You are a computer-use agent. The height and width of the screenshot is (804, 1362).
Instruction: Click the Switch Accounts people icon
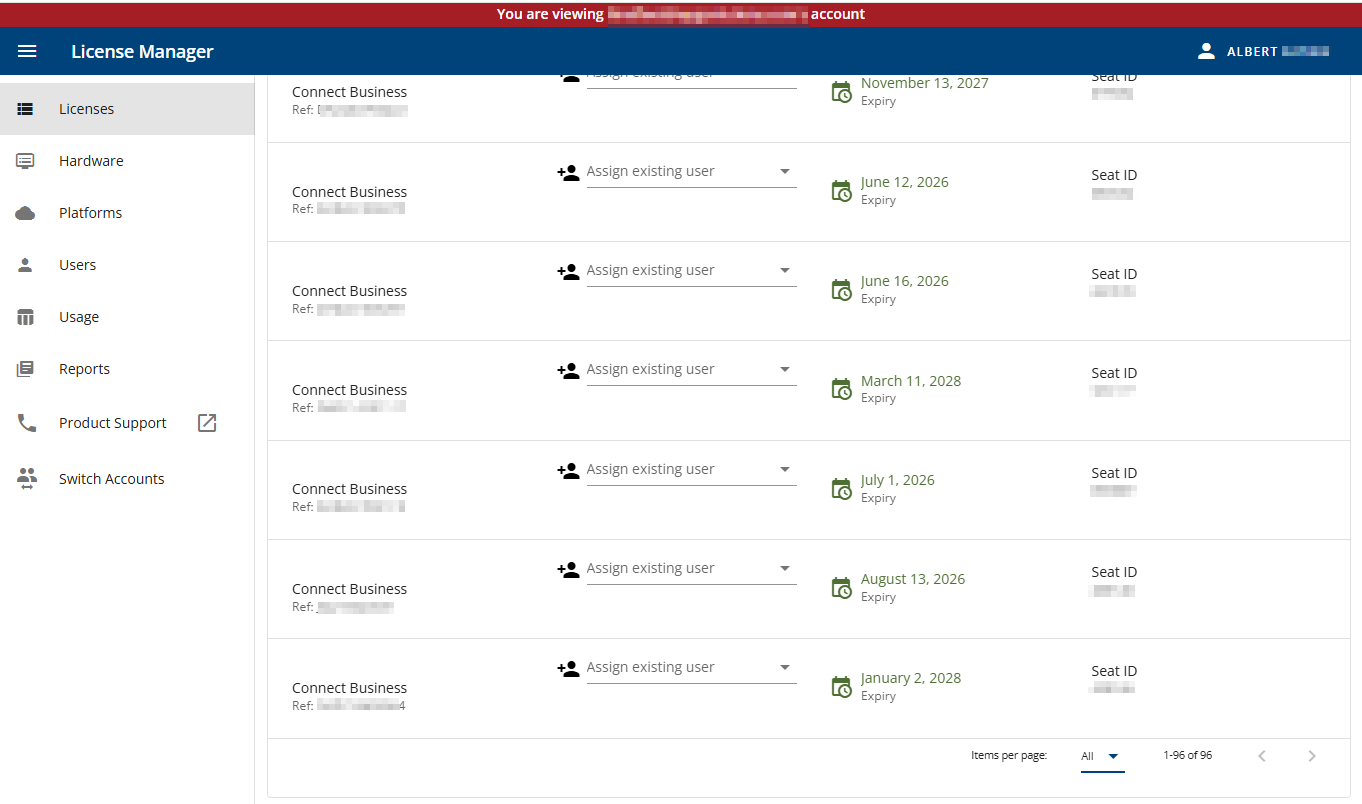click(x=26, y=479)
